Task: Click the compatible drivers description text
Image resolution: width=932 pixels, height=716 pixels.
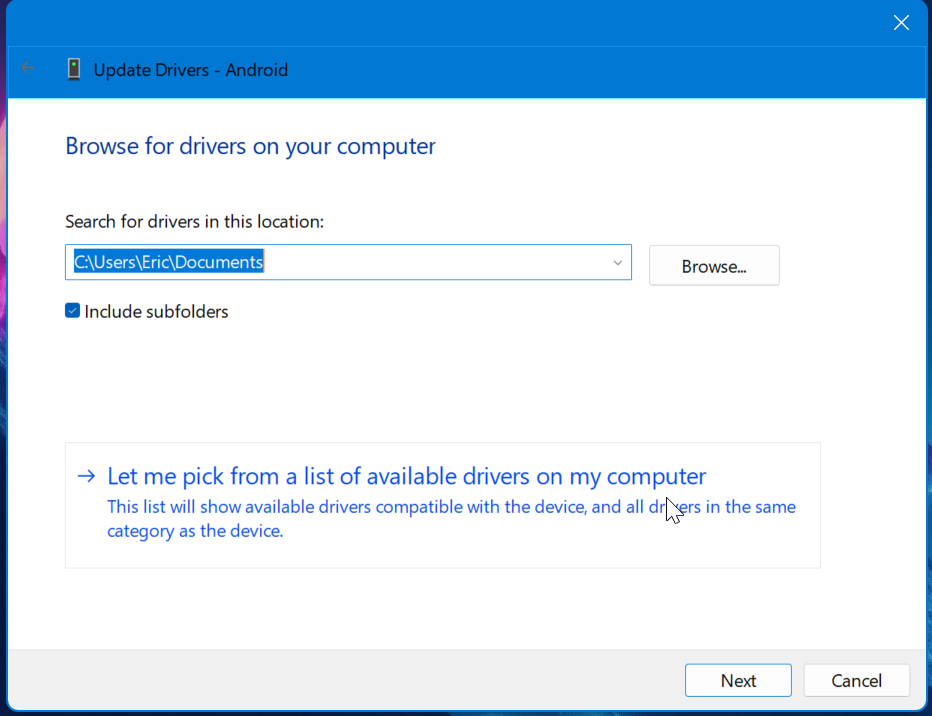Action: coord(450,518)
